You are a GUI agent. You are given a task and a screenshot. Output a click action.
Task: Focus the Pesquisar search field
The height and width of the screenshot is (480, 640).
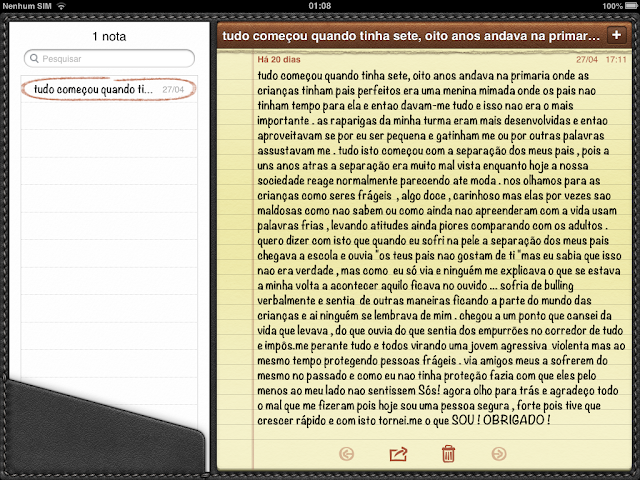coord(109,58)
